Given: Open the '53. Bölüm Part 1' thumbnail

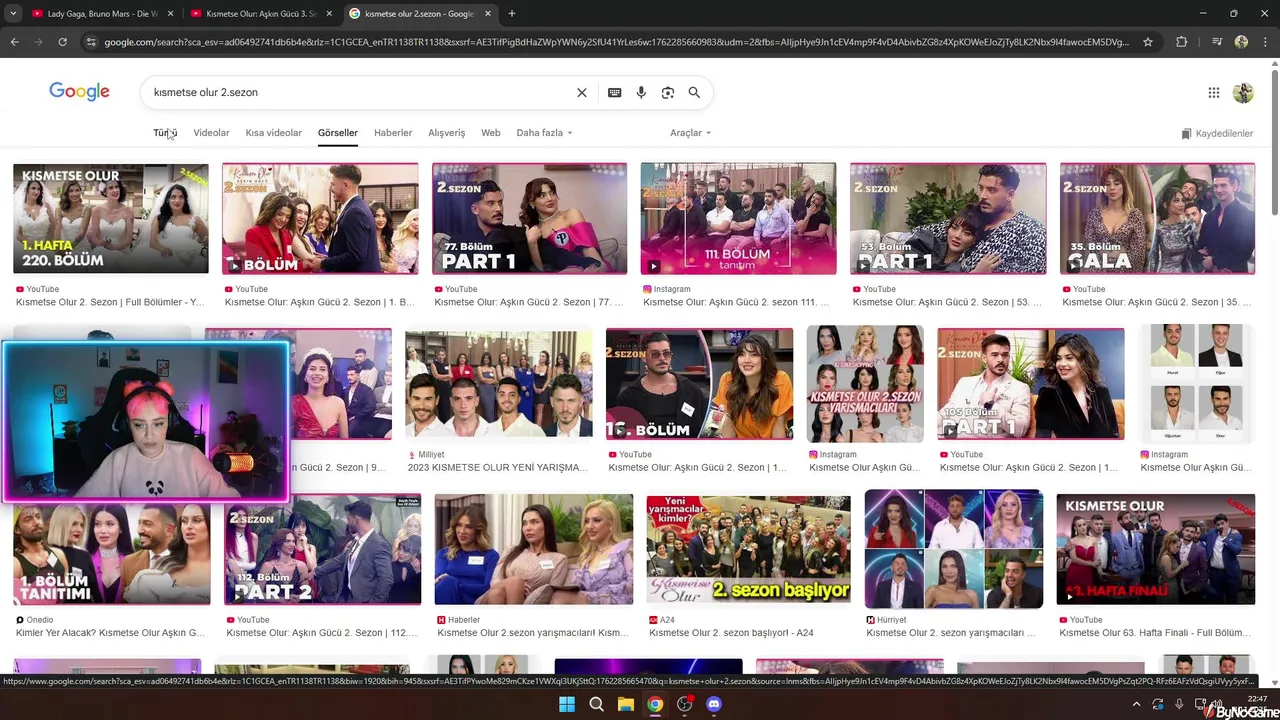Looking at the screenshot, I should tap(948, 218).
